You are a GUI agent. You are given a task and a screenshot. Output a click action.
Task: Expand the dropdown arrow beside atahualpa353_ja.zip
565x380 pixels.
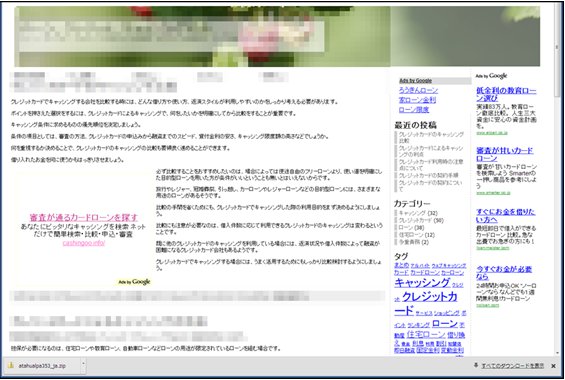click(83, 363)
